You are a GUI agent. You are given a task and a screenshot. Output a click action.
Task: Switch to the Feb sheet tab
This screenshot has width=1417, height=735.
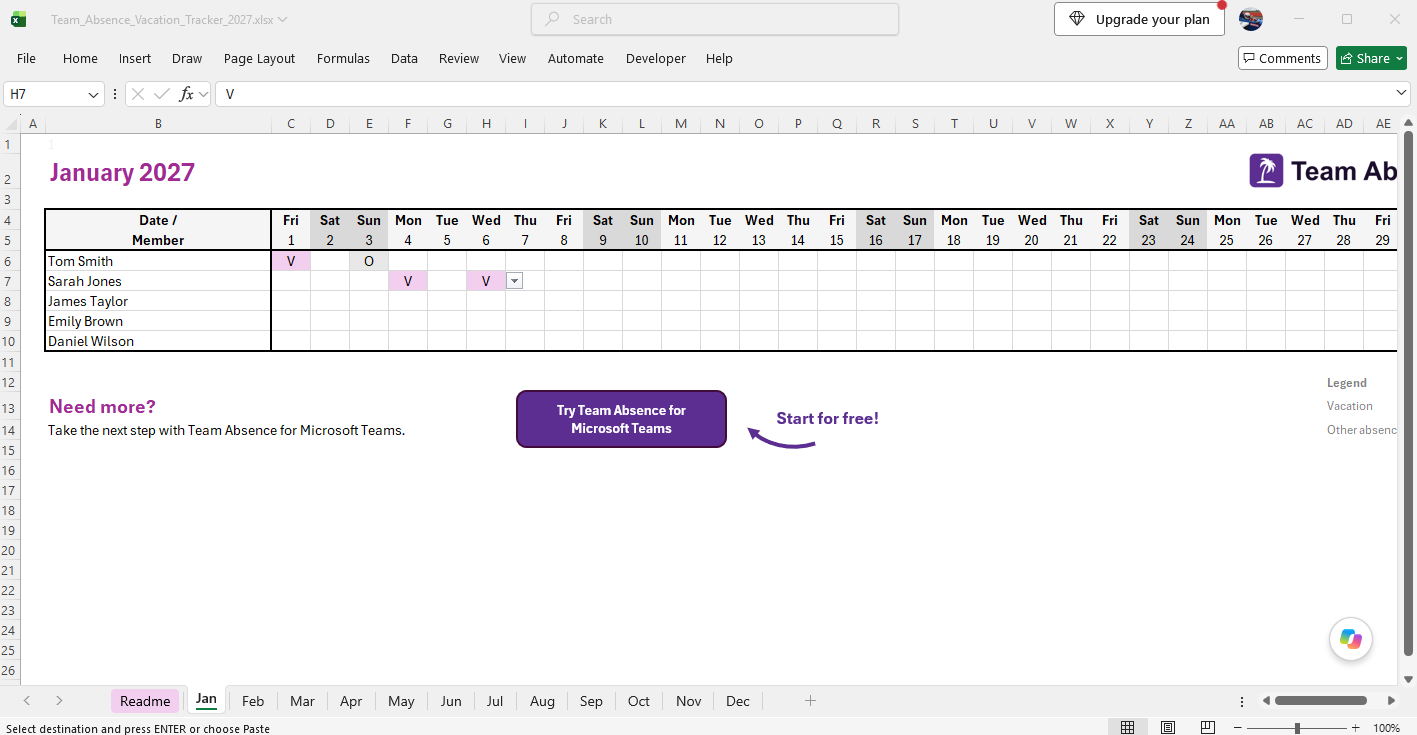(x=253, y=701)
